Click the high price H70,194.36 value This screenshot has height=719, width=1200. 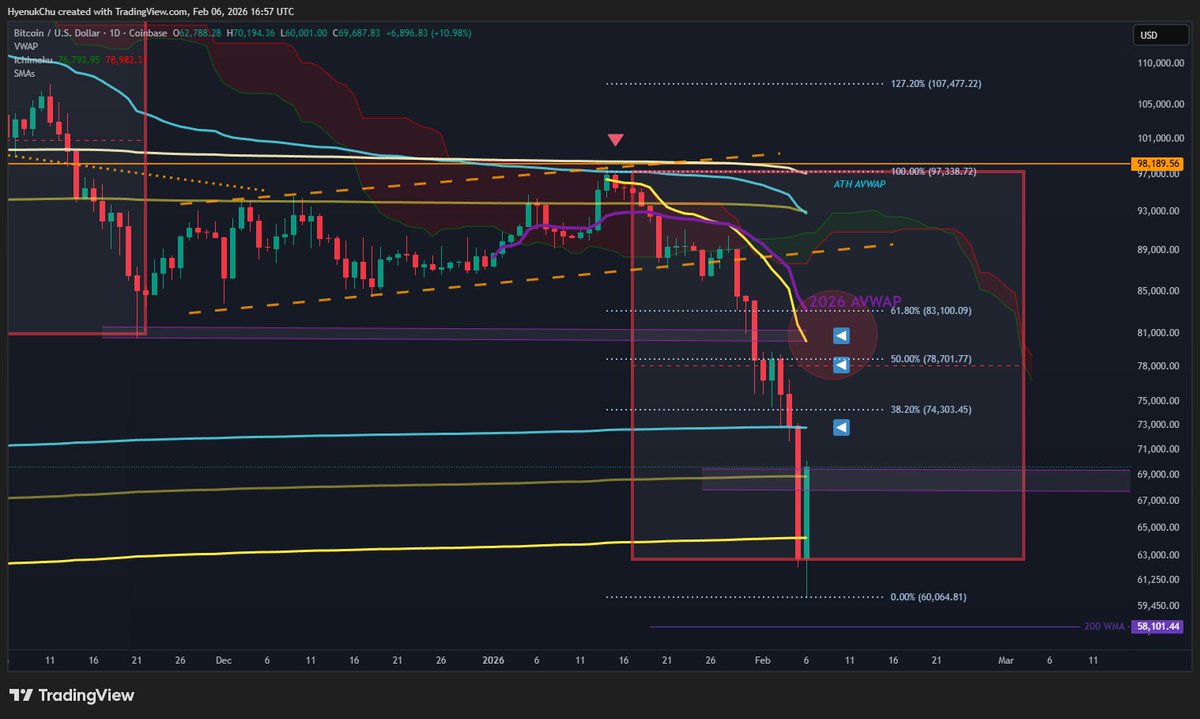click(x=251, y=33)
